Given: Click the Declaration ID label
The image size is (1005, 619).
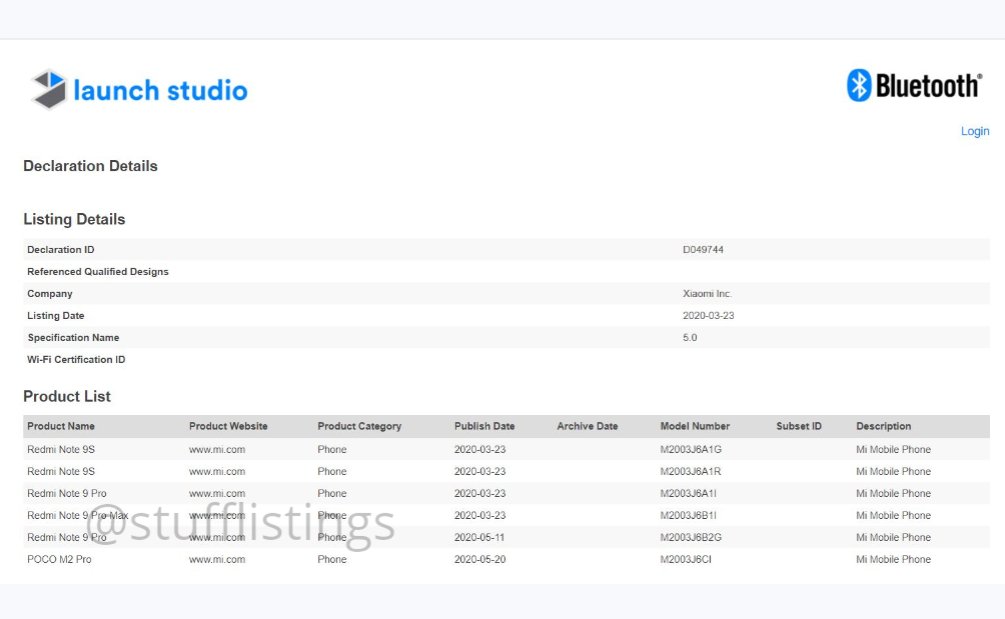Looking at the screenshot, I should click(x=60, y=250).
